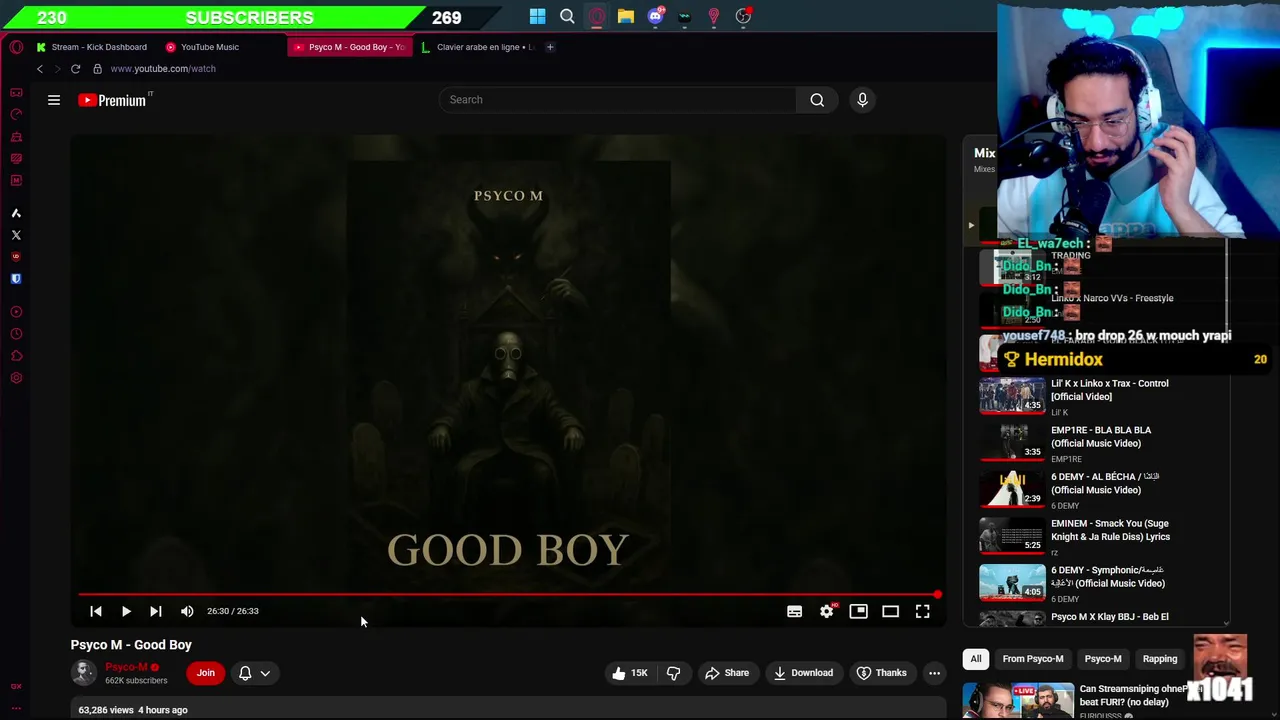Image resolution: width=1280 pixels, height=720 pixels.
Task: Go back to the previous page
Action: click(40, 69)
